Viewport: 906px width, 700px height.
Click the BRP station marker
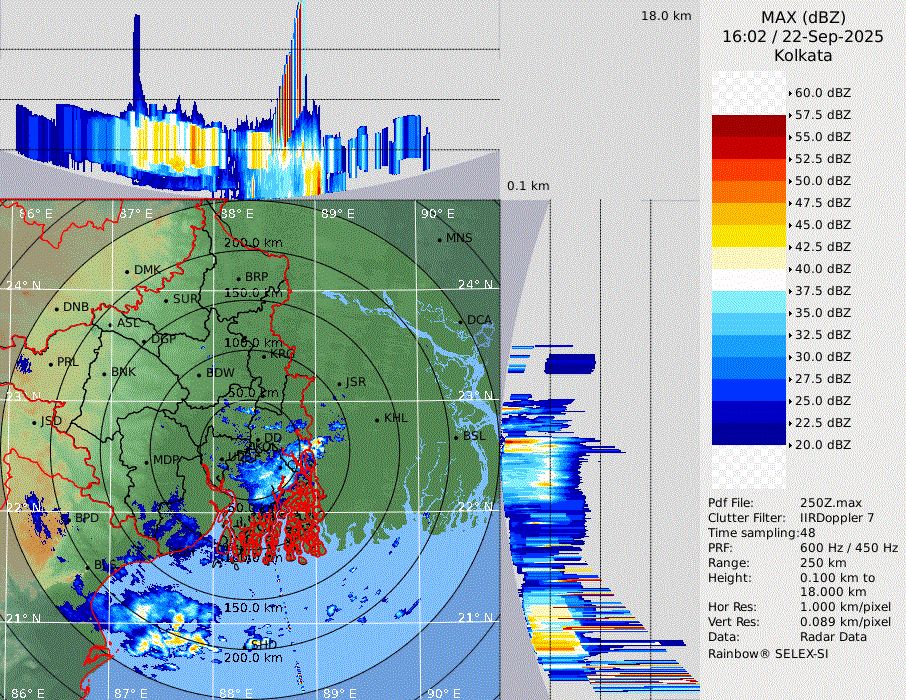238,278
